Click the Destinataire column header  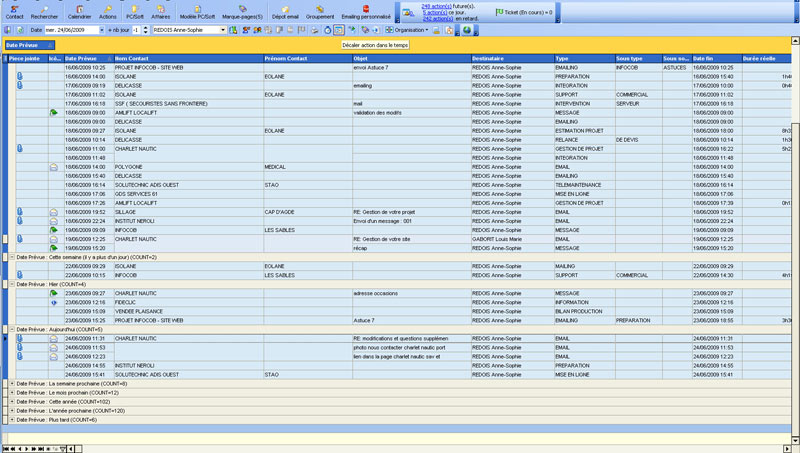[490, 59]
